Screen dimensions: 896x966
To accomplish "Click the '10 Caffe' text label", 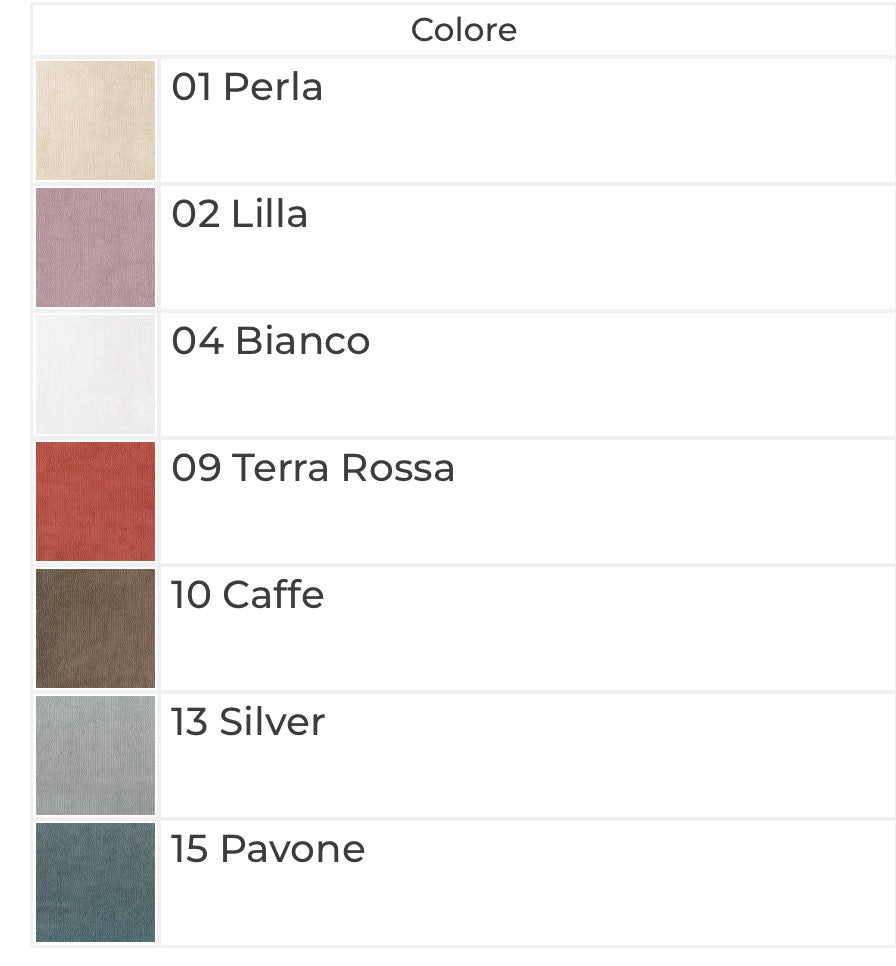I will pyautogui.click(x=247, y=595).
